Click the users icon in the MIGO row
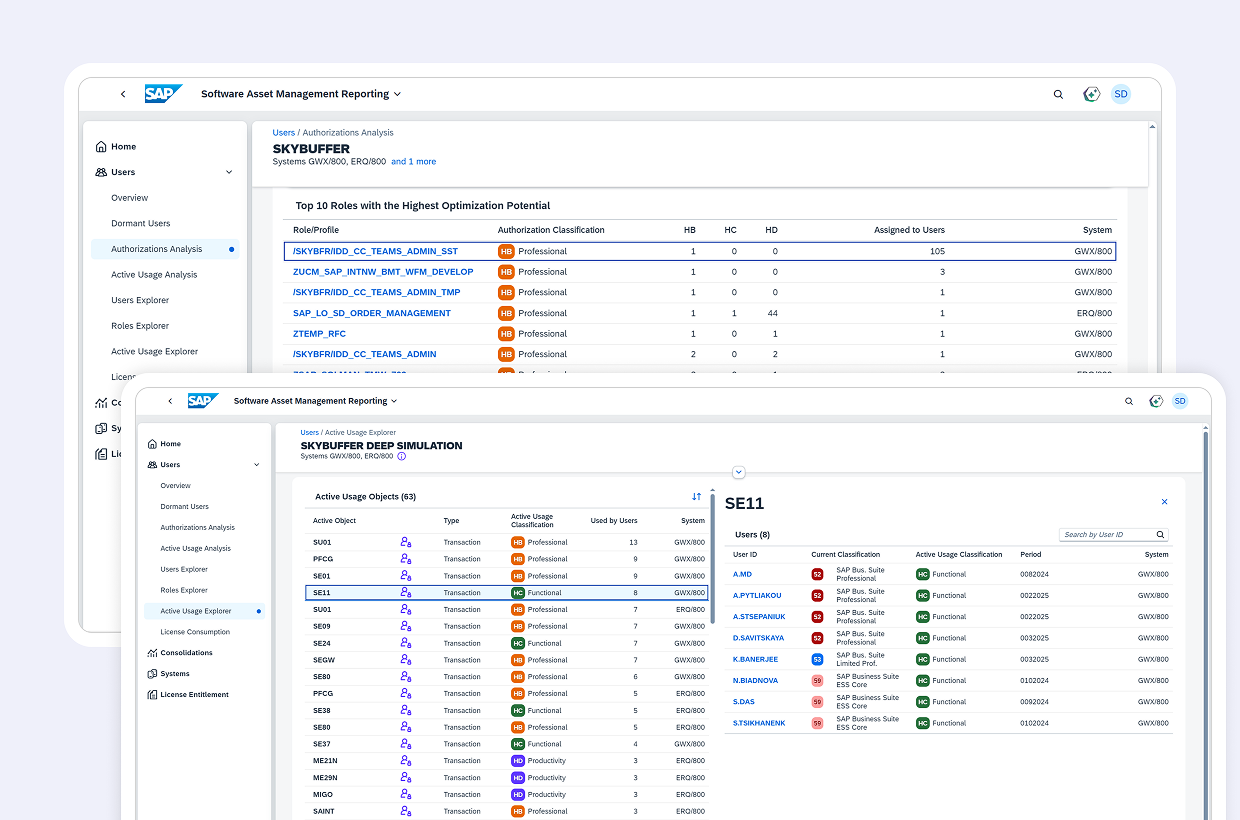 406,794
